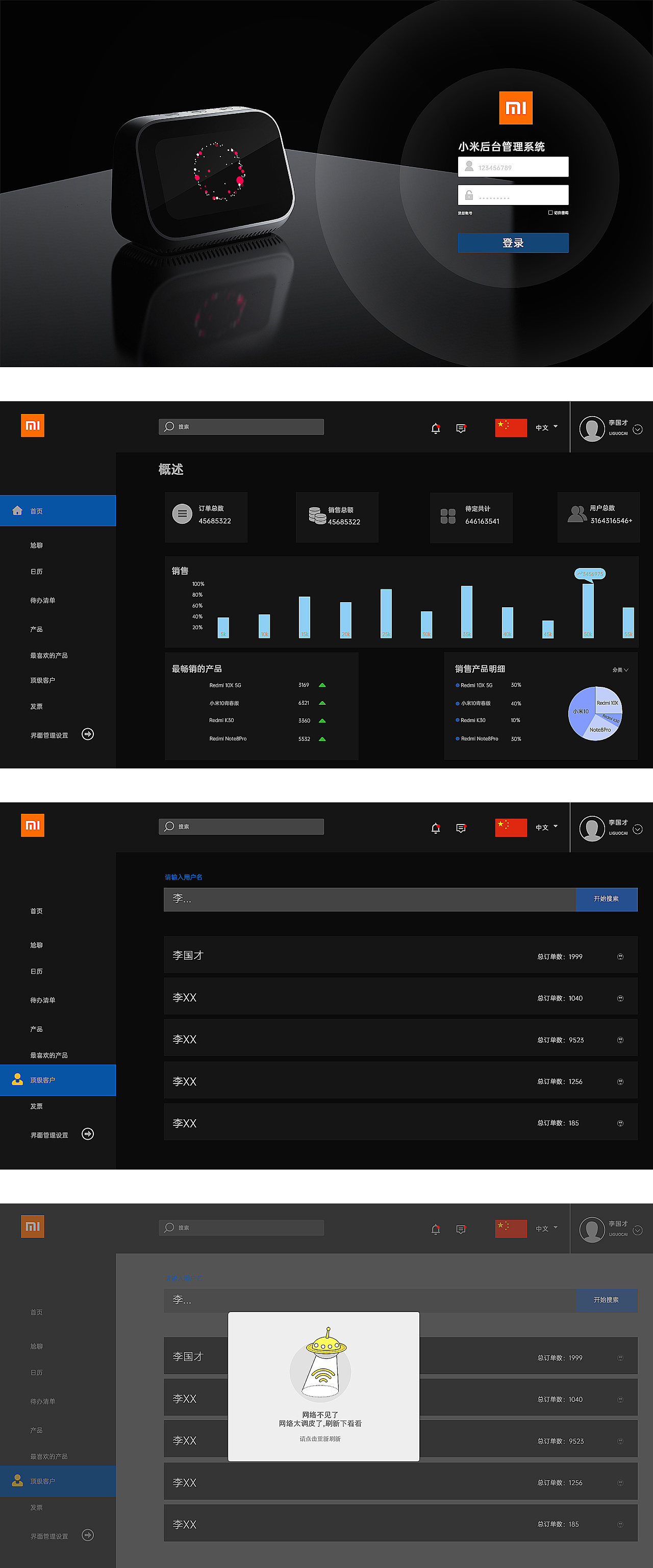Click the 搜索 bar on customer search screen
Image resolution: width=653 pixels, height=1568 pixels.
point(241,827)
